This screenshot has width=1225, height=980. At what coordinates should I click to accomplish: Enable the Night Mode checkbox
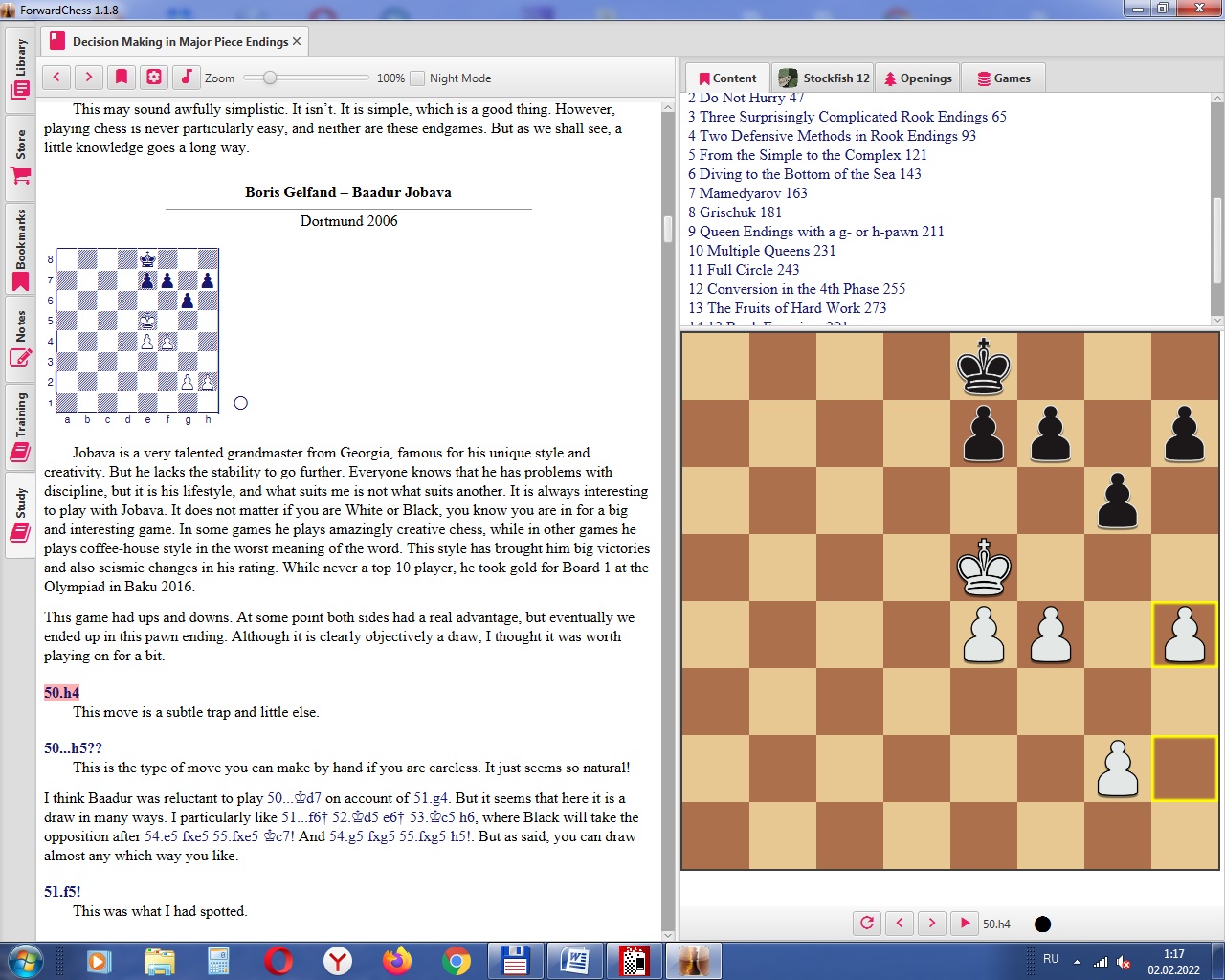417,78
